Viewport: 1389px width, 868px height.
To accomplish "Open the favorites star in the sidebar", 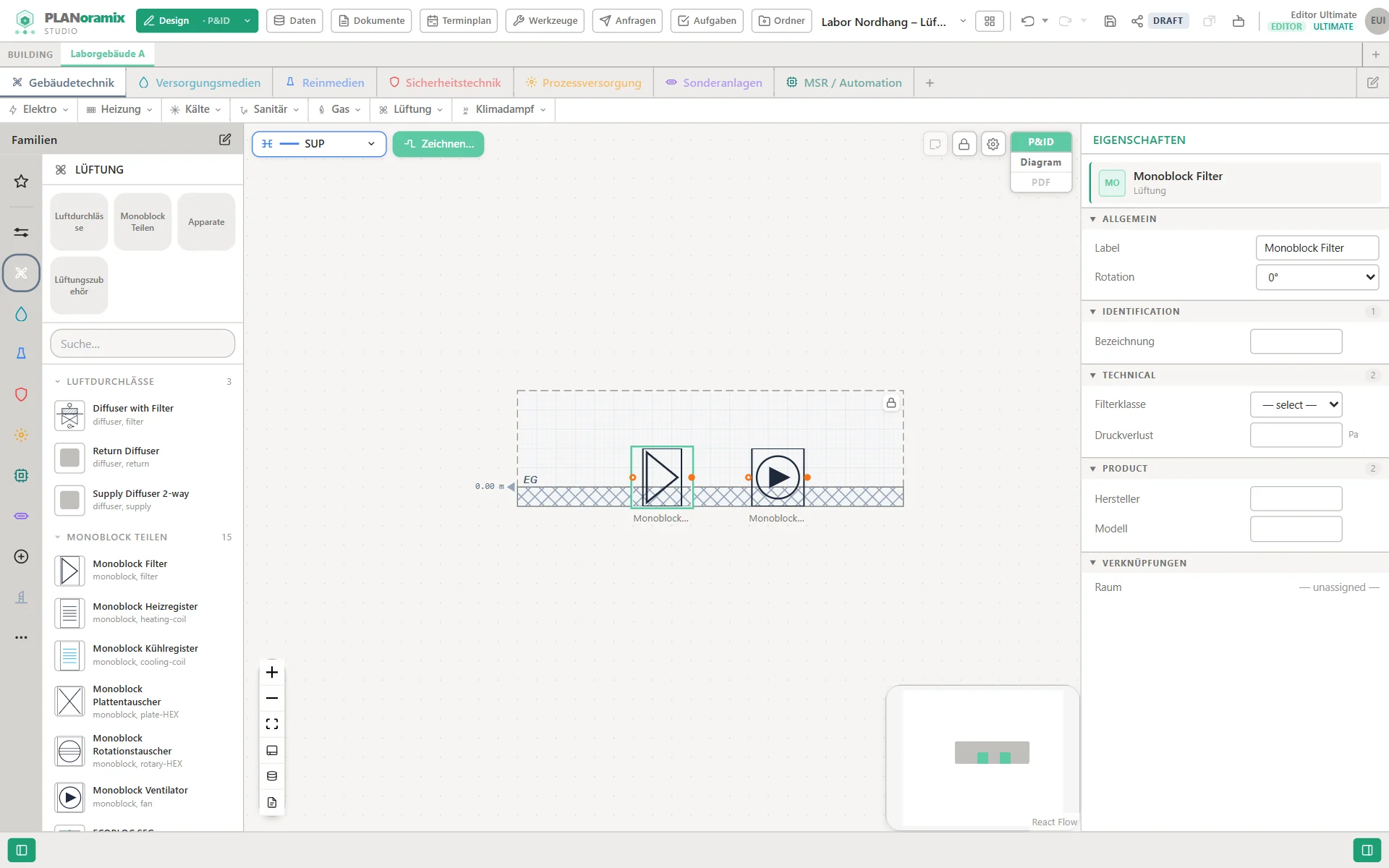I will pos(21,181).
